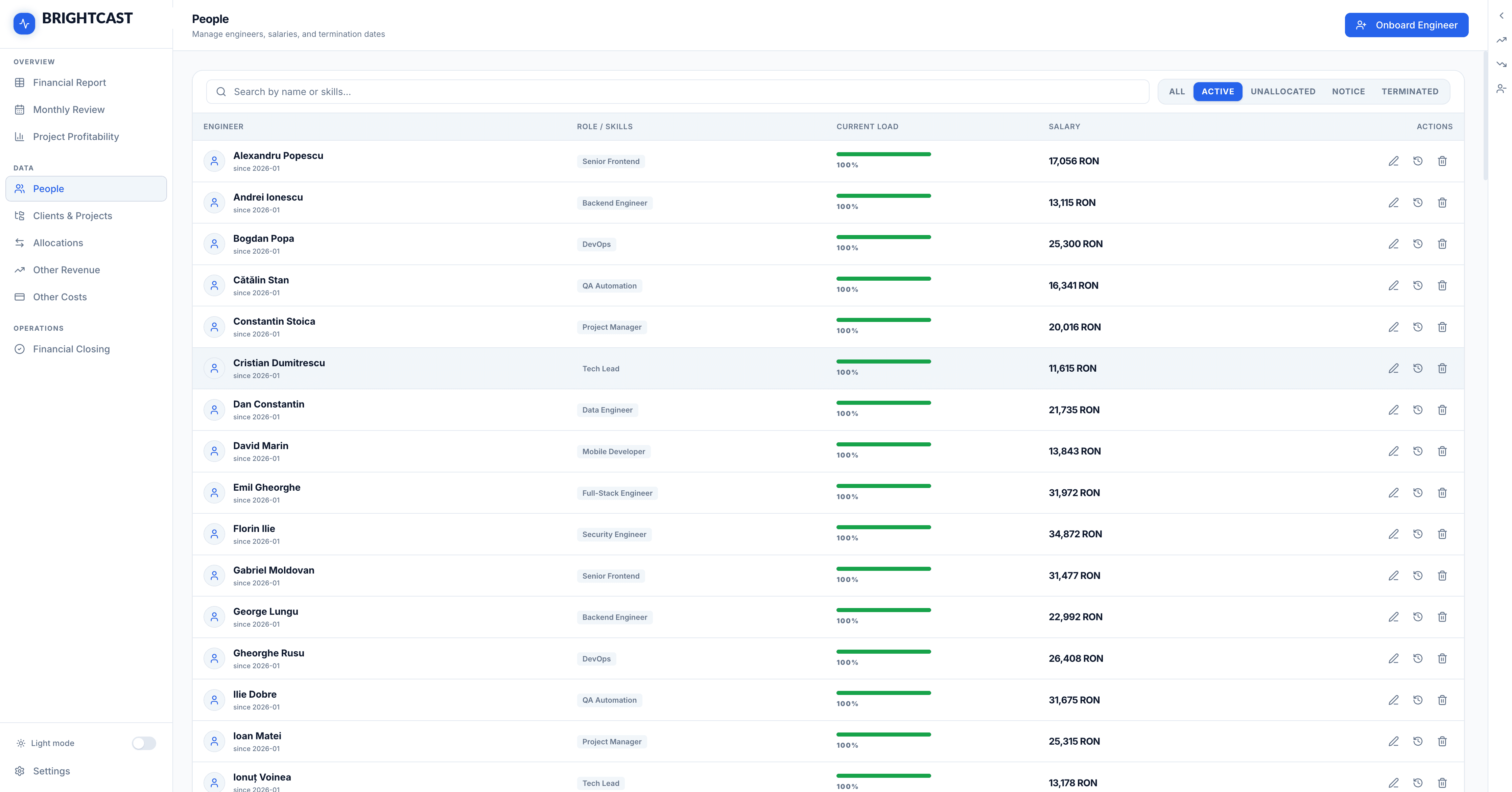
Task: Open the Financial Report page
Action: click(x=69, y=83)
